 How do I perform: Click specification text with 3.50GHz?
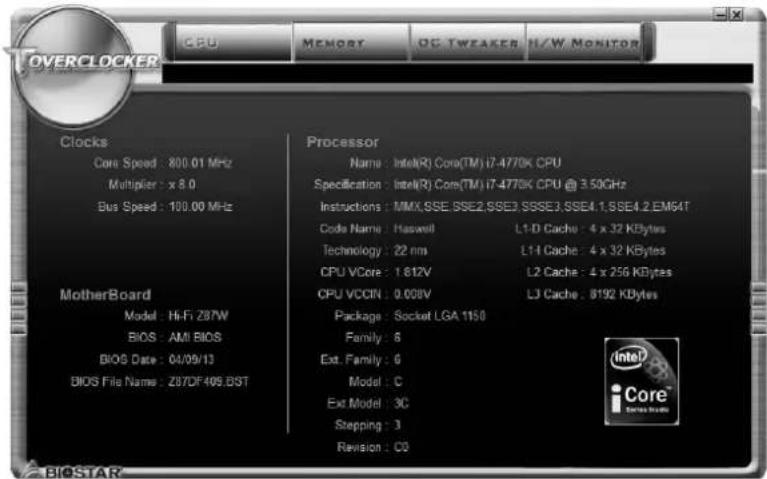coord(510,184)
